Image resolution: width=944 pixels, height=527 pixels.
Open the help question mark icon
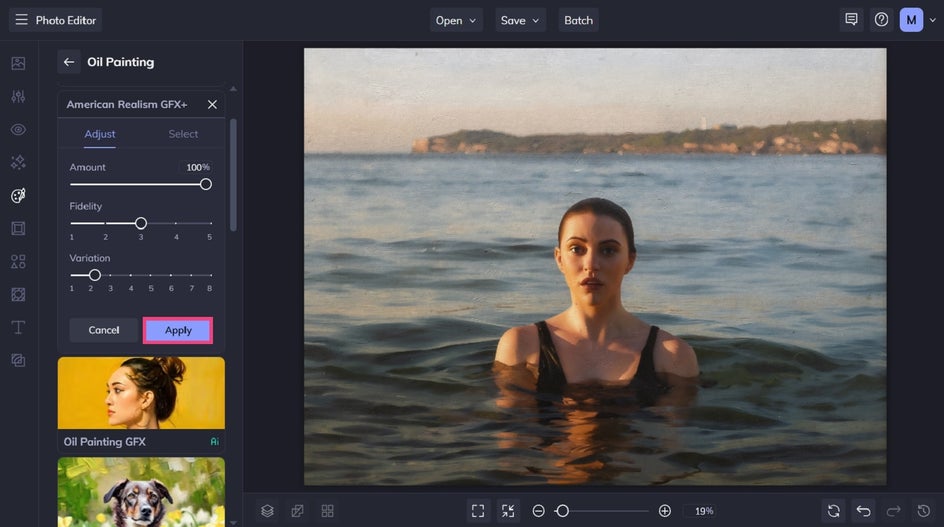click(881, 20)
